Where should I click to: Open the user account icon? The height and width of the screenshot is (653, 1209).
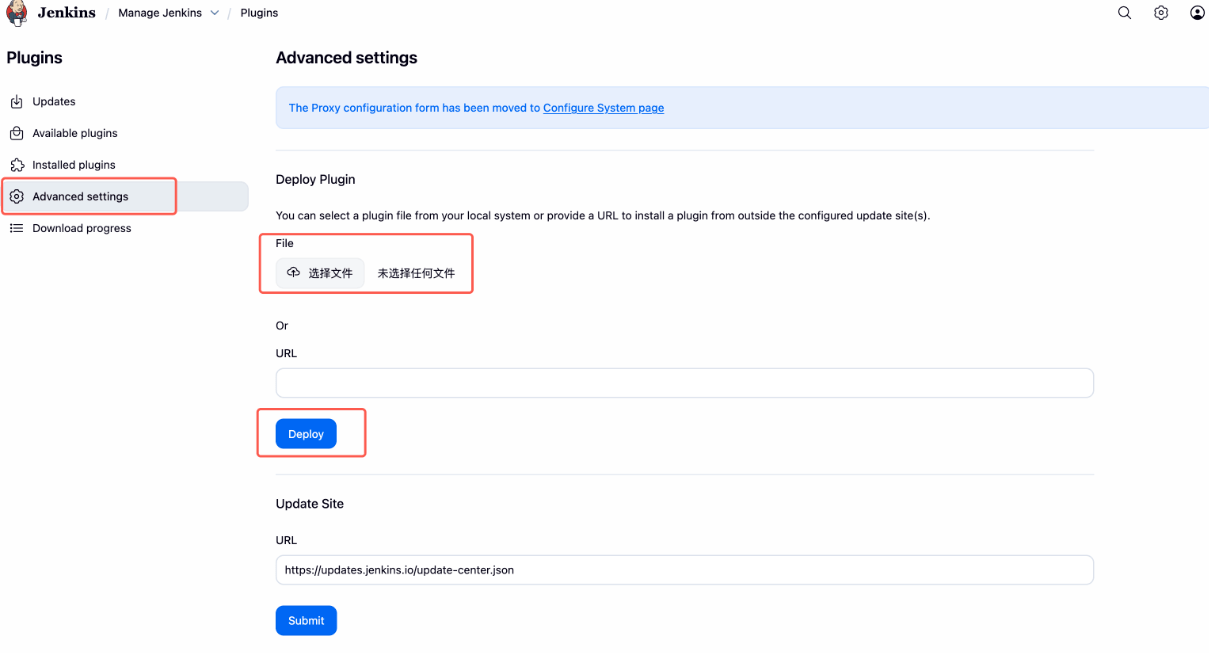pos(1197,13)
